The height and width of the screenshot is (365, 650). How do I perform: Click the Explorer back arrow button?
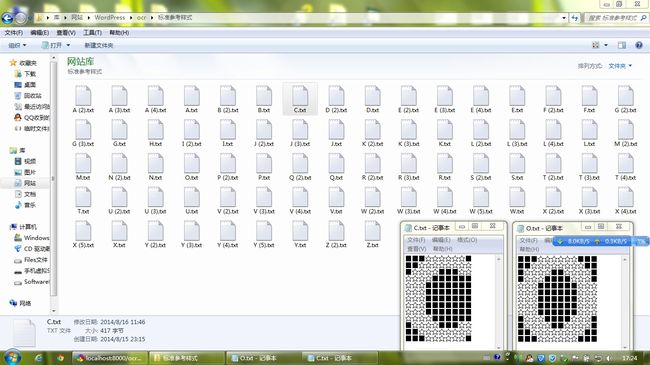coord(7,18)
